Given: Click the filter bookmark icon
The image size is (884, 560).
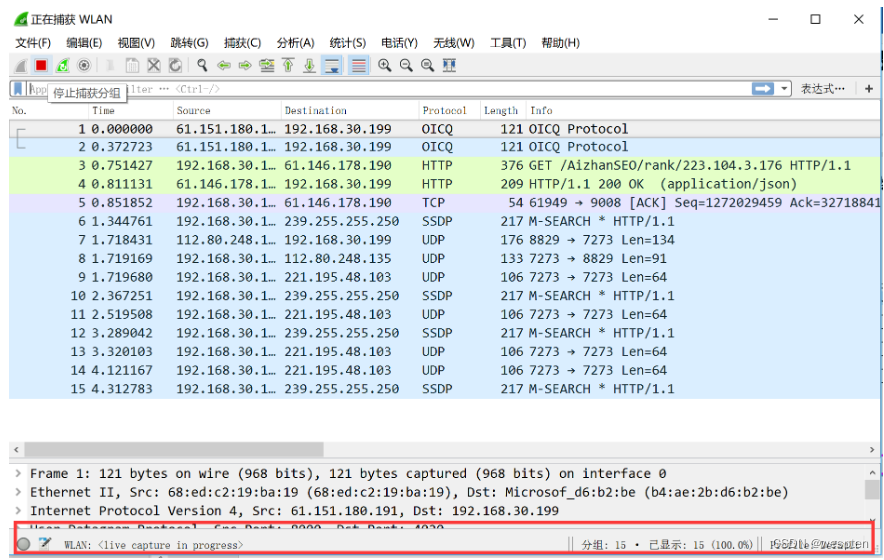Looking at the screenshot, I should (x=18, y=89).
